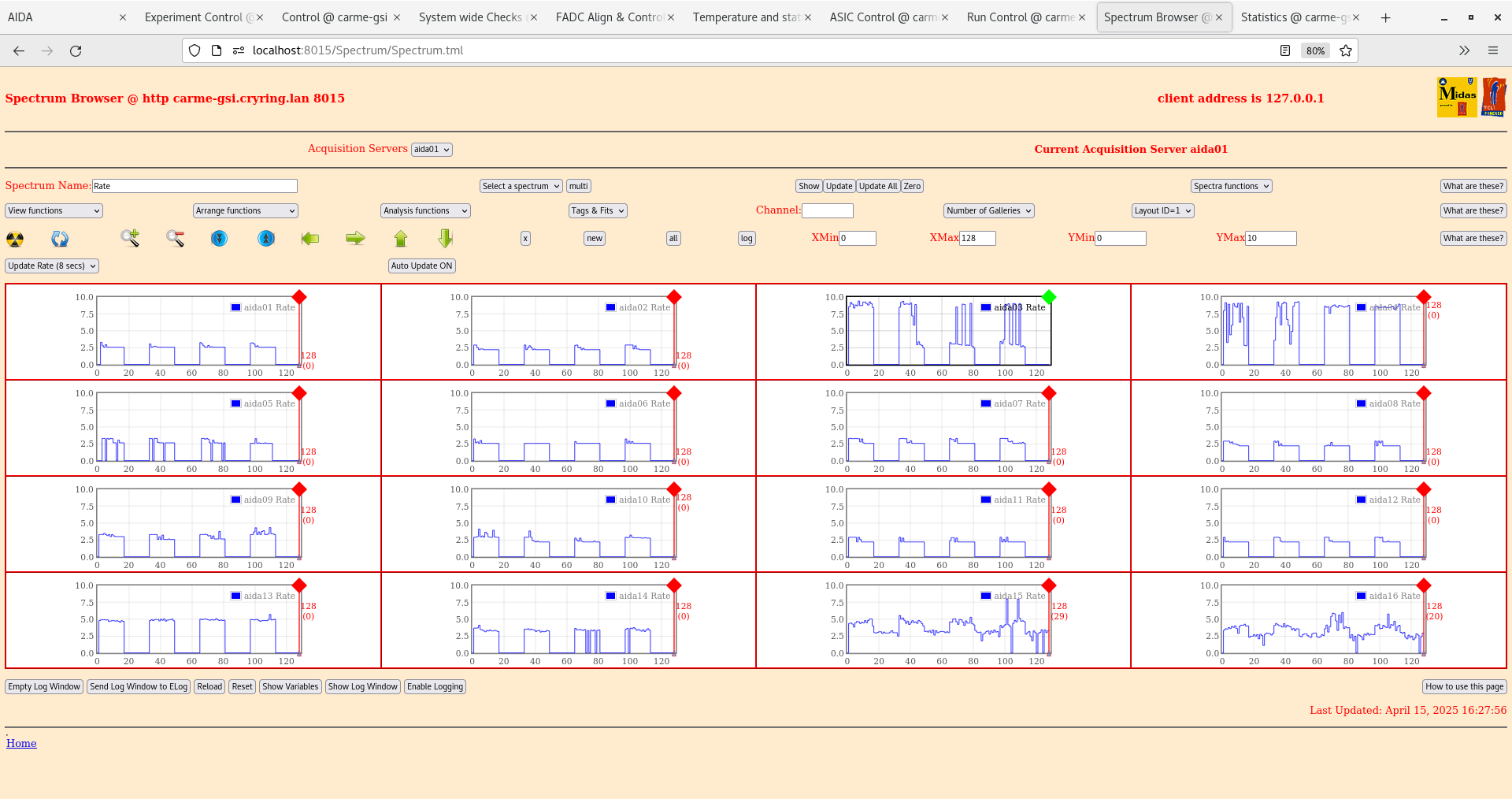Click the x button
1512x799 pixels.
(x=525, y=238)
